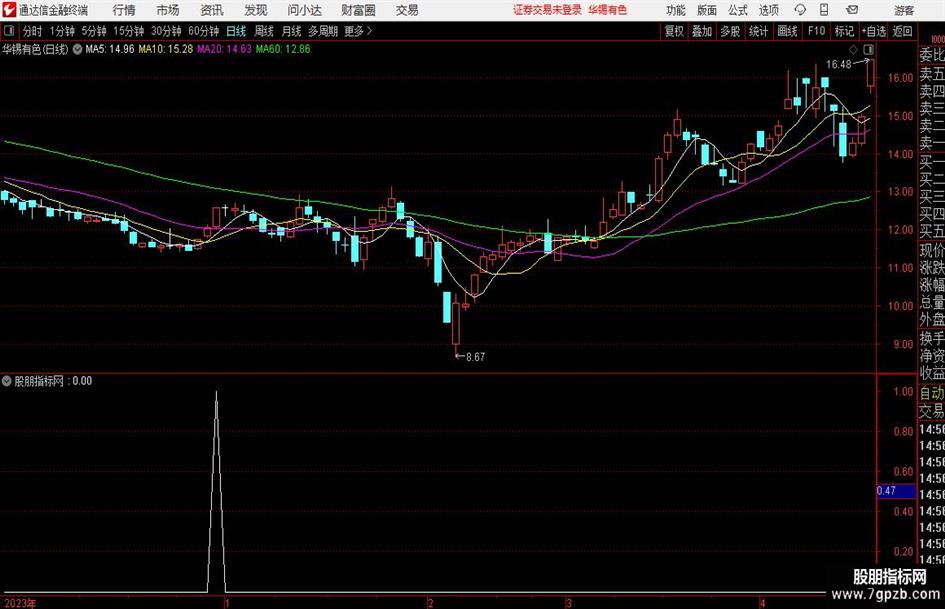This screenshot has height=609, width=945.
Task: Click the 8.67 low price label
Action: pos(476,357)
